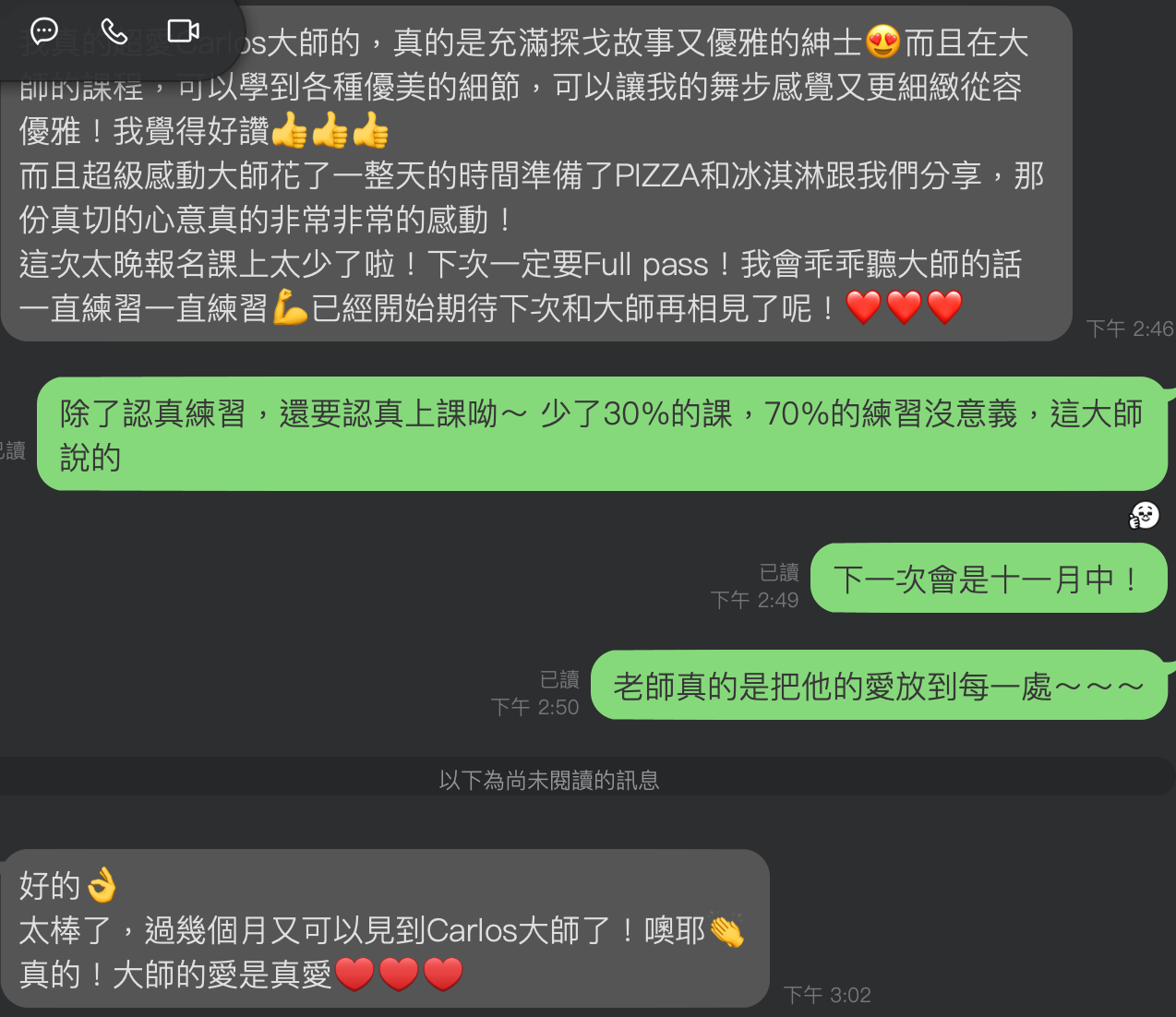Click three red hearts after 大師的愛是真愛
The image size is (1176, 1017).
[398, 975]
